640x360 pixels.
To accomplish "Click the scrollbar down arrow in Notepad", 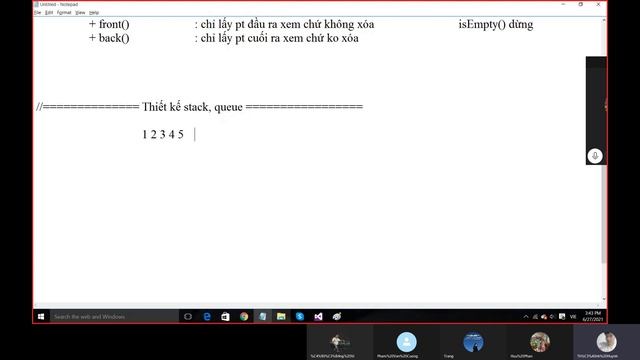I will point(604,300).
